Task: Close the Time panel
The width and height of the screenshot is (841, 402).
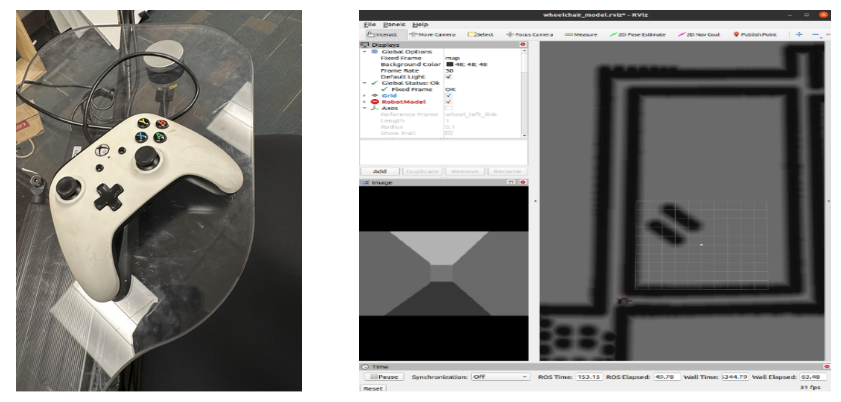Action: [x=826, y=367]
